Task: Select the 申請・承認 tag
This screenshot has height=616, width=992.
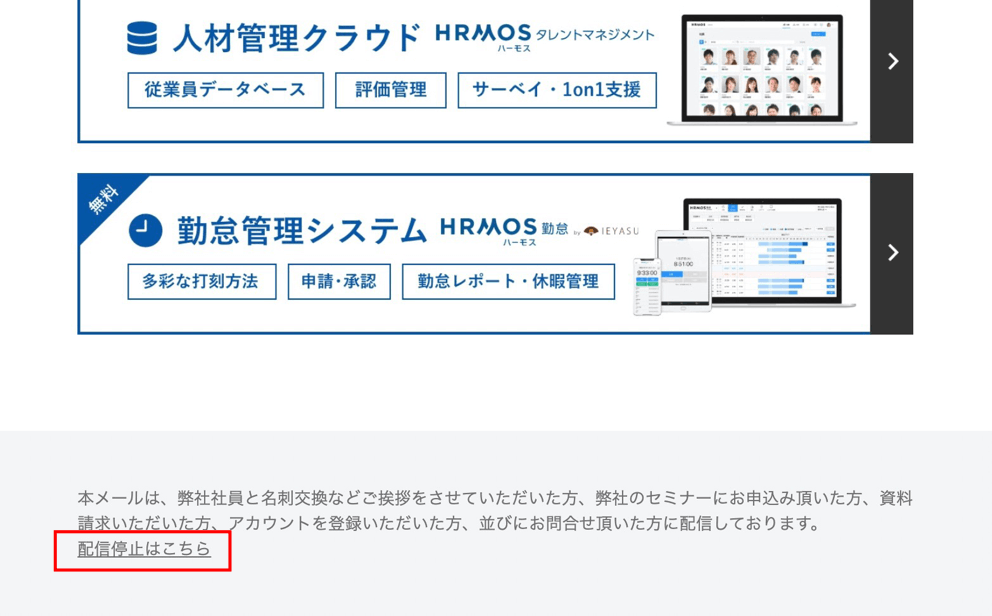Action: click(339, 282)
